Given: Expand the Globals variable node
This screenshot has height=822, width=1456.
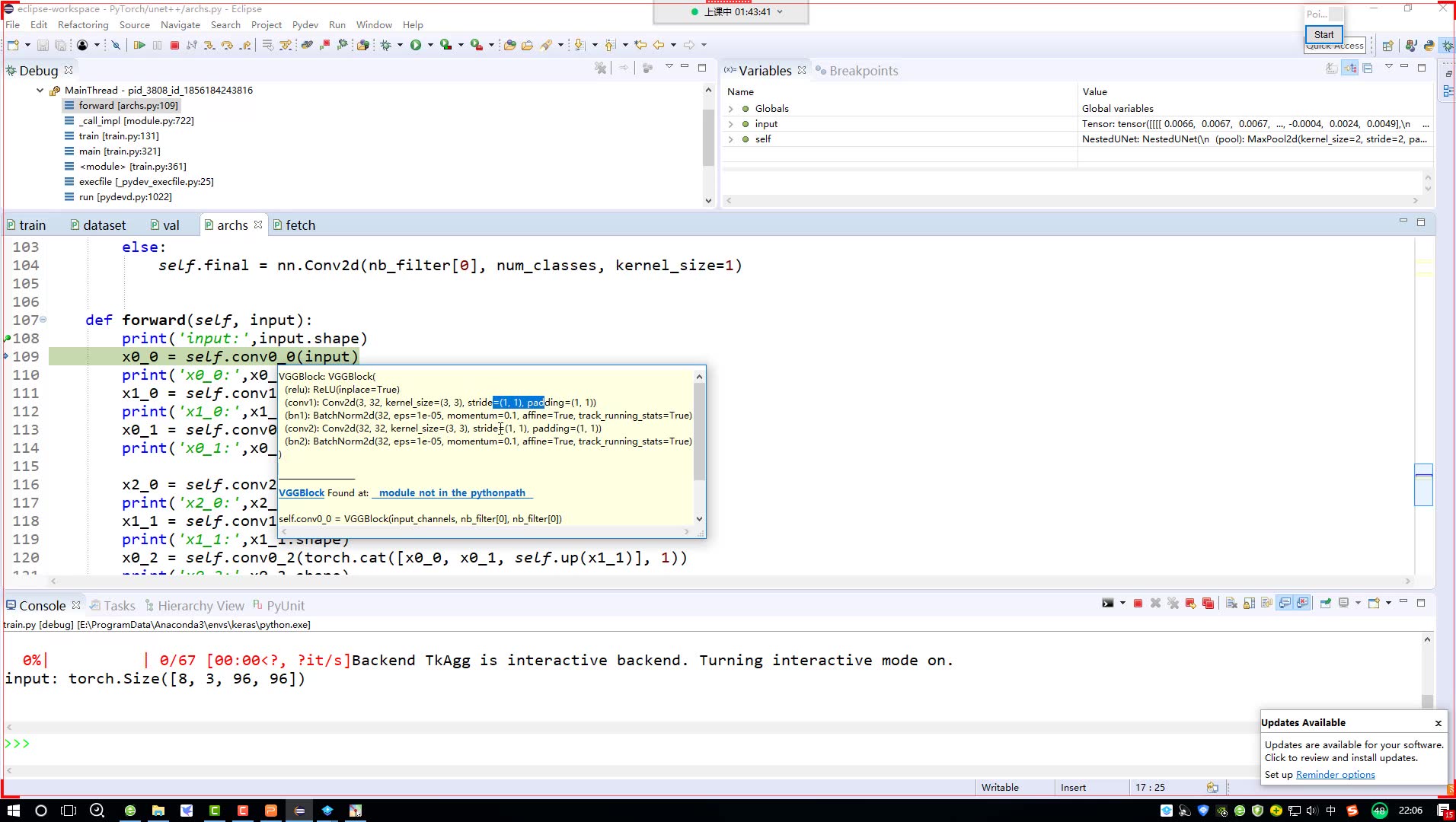Looking at the screenshot, I should [x=731, y=109].
